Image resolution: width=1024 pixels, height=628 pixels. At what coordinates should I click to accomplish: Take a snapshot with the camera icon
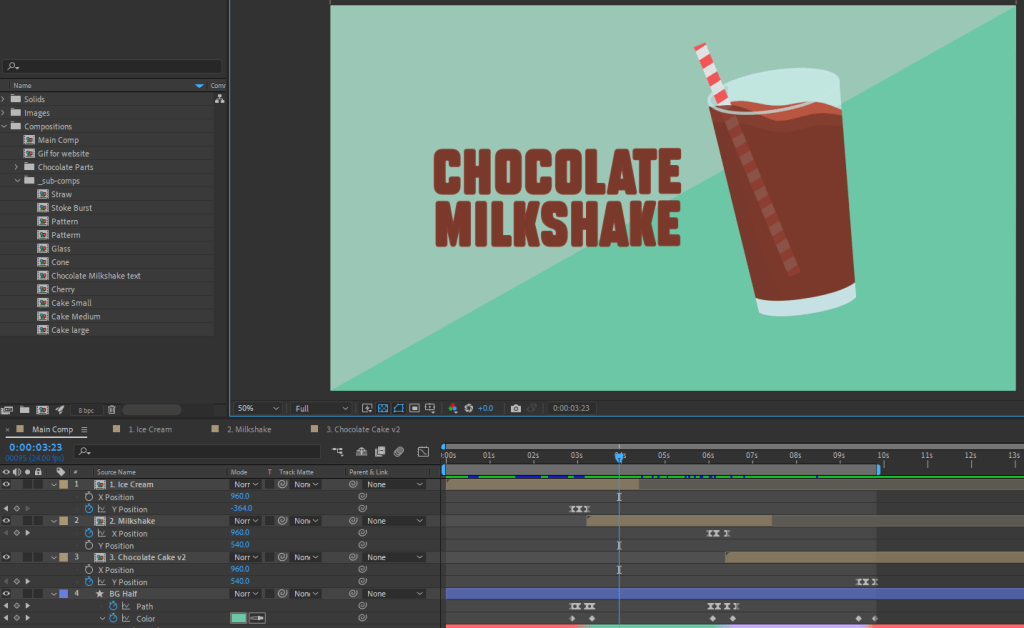pyautogui.click(x=516, y=407)
